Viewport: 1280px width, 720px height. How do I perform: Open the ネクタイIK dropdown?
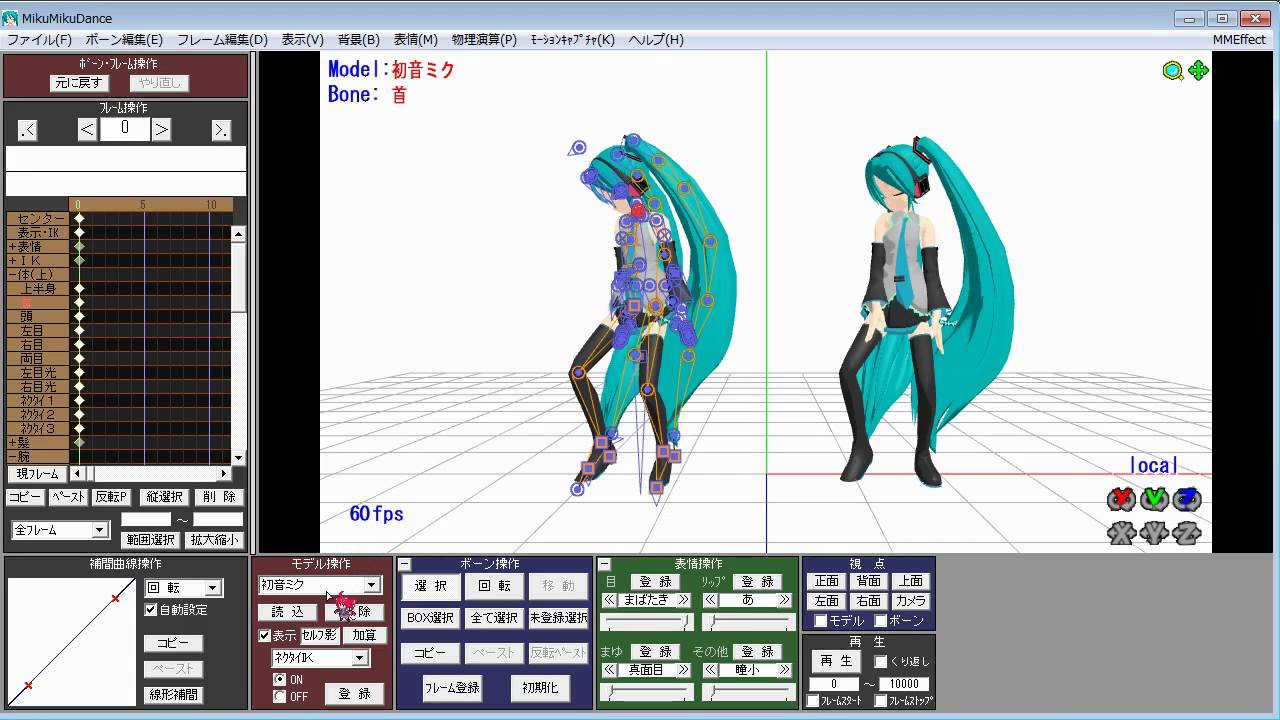(359, 658)
